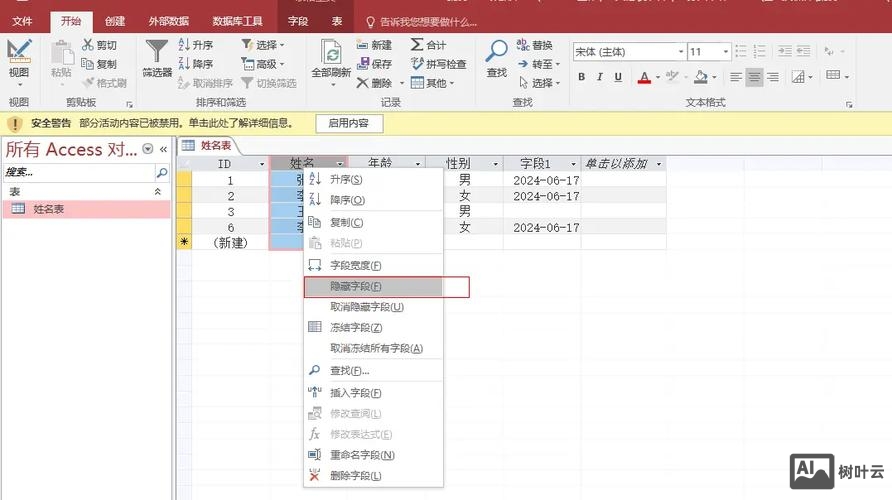This screenshot has height=500, width=892.
Task: Click the background fill color bucket
Action: [701, 77]
